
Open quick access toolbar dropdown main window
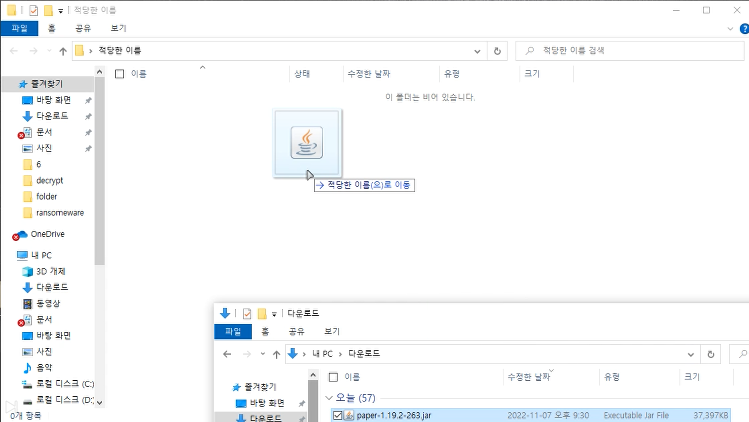point(61,11)
